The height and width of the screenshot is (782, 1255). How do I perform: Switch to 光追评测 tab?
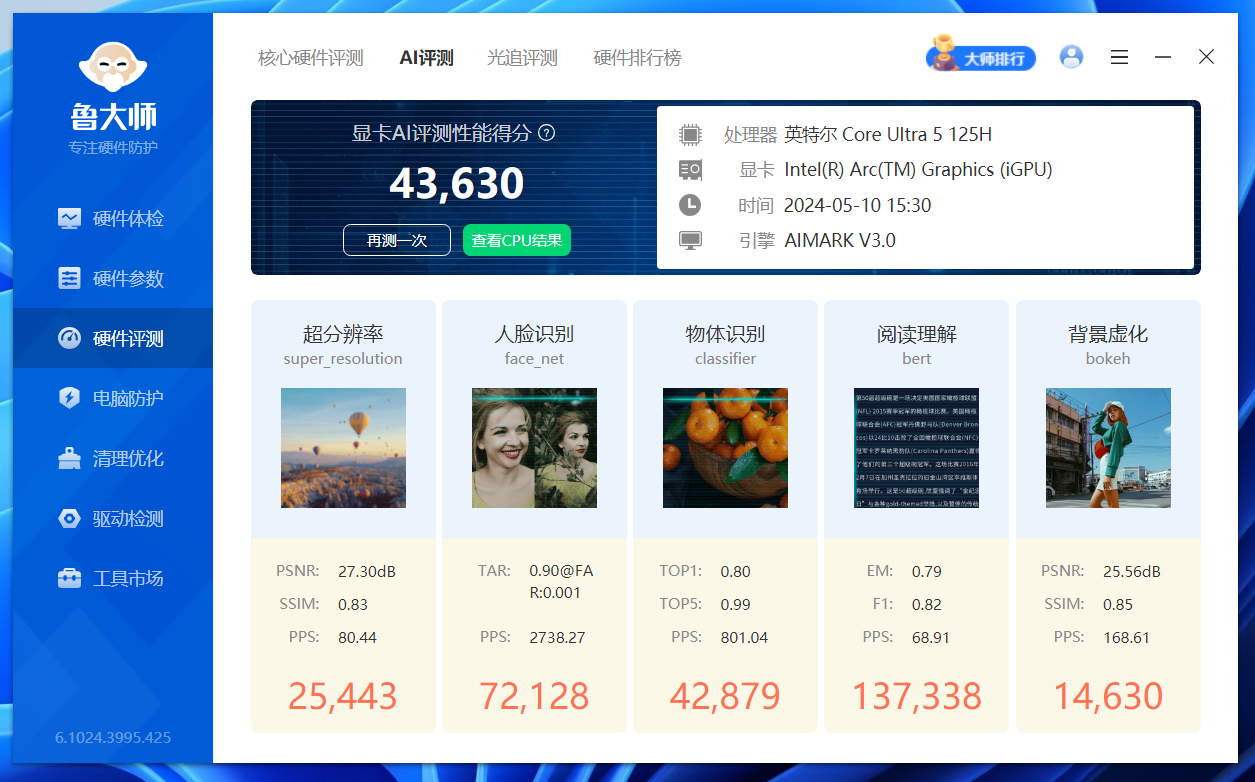point(523,58)
